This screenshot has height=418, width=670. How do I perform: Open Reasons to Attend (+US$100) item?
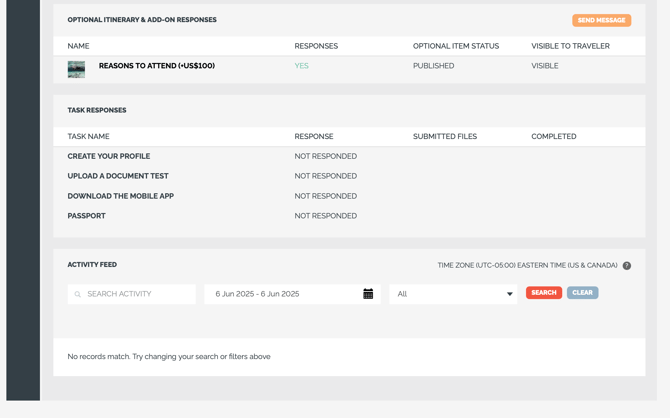157,65
